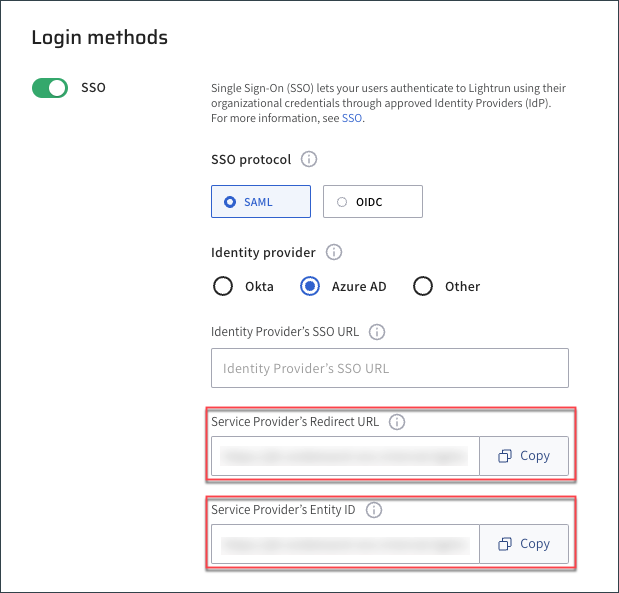Click info icon beside Identity provider

click(x=334, y=252)
